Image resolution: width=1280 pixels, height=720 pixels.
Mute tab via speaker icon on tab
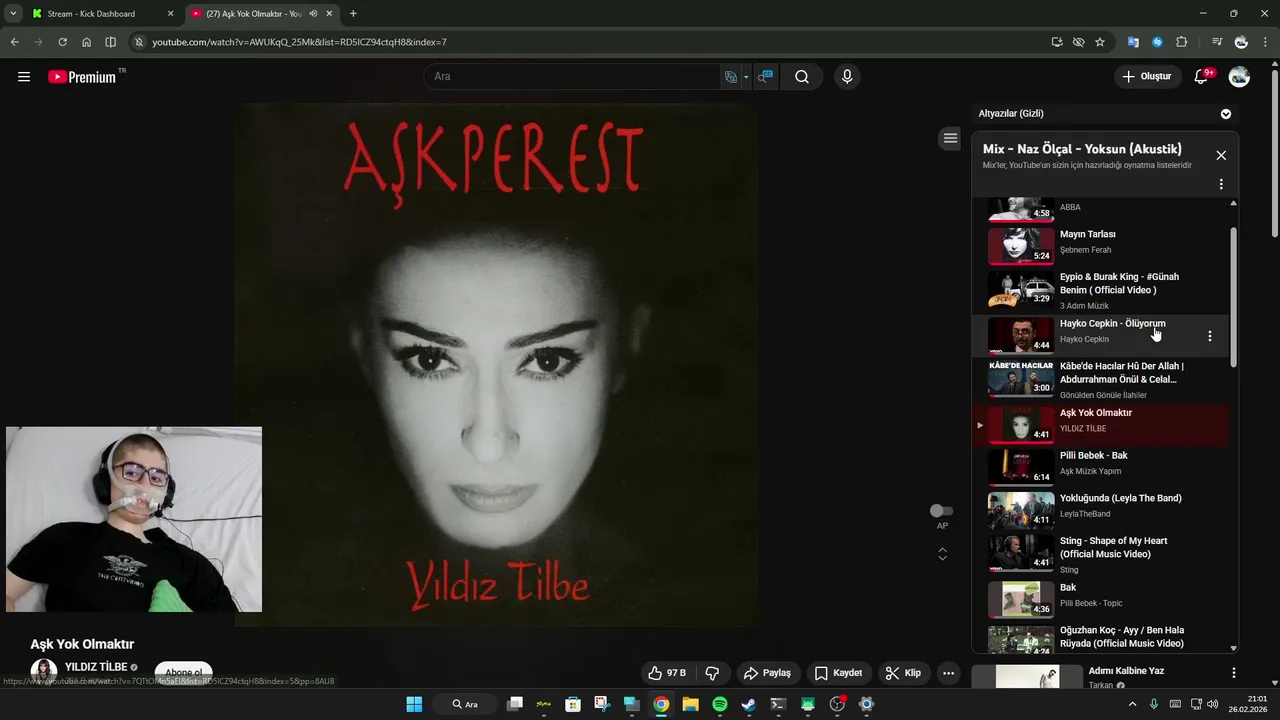coord(313,14)
